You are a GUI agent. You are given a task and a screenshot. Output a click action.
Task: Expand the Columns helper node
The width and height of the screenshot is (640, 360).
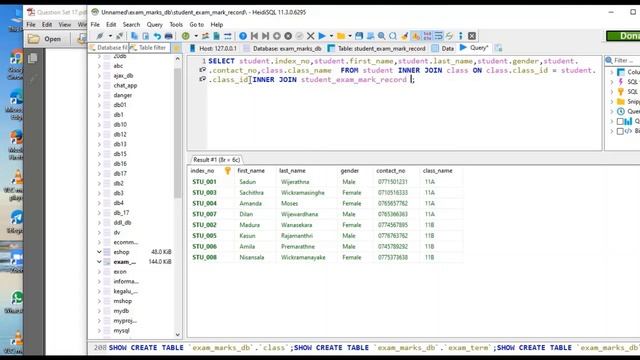point(612,72)
